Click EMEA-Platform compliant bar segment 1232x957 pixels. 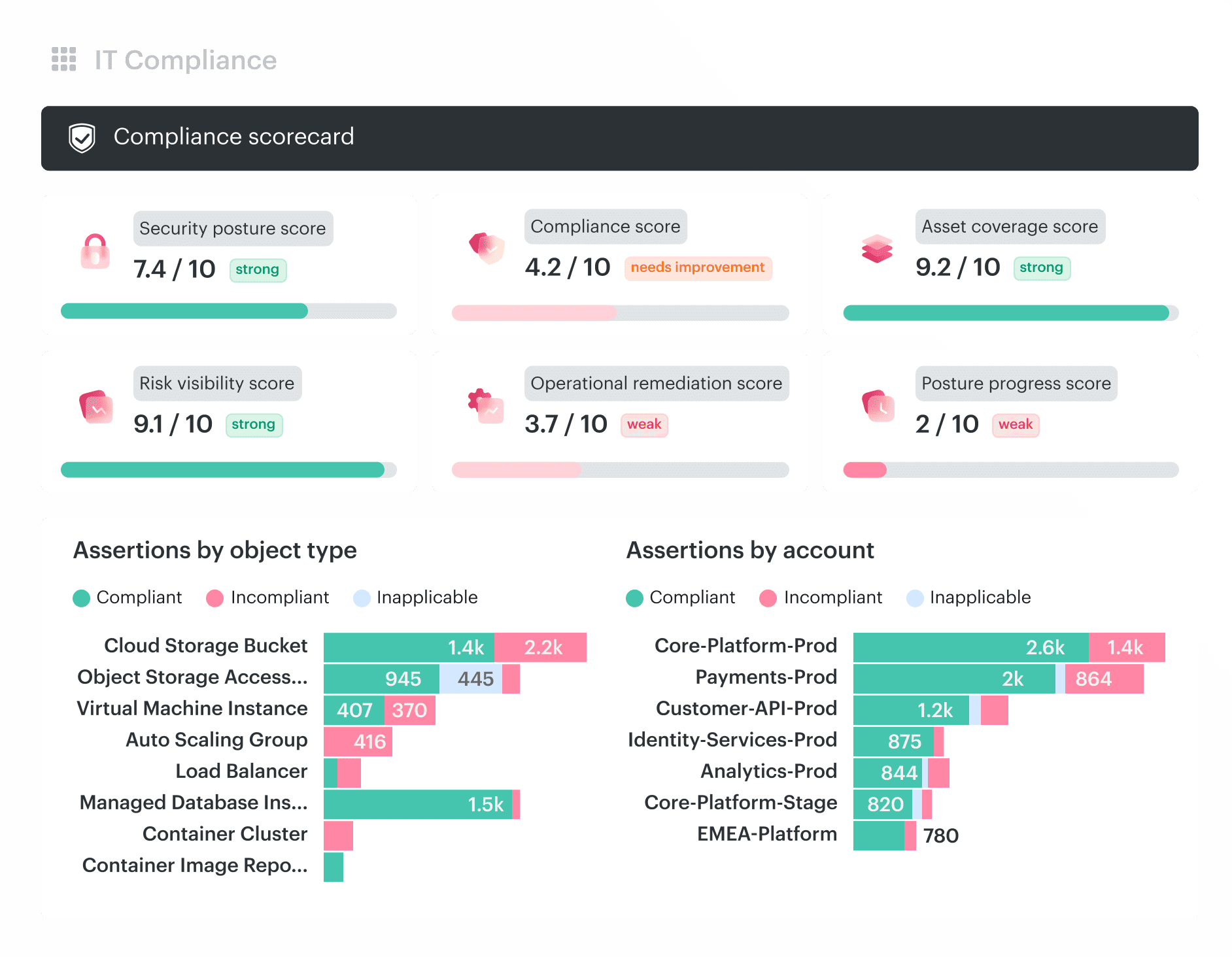coord(879,835)
